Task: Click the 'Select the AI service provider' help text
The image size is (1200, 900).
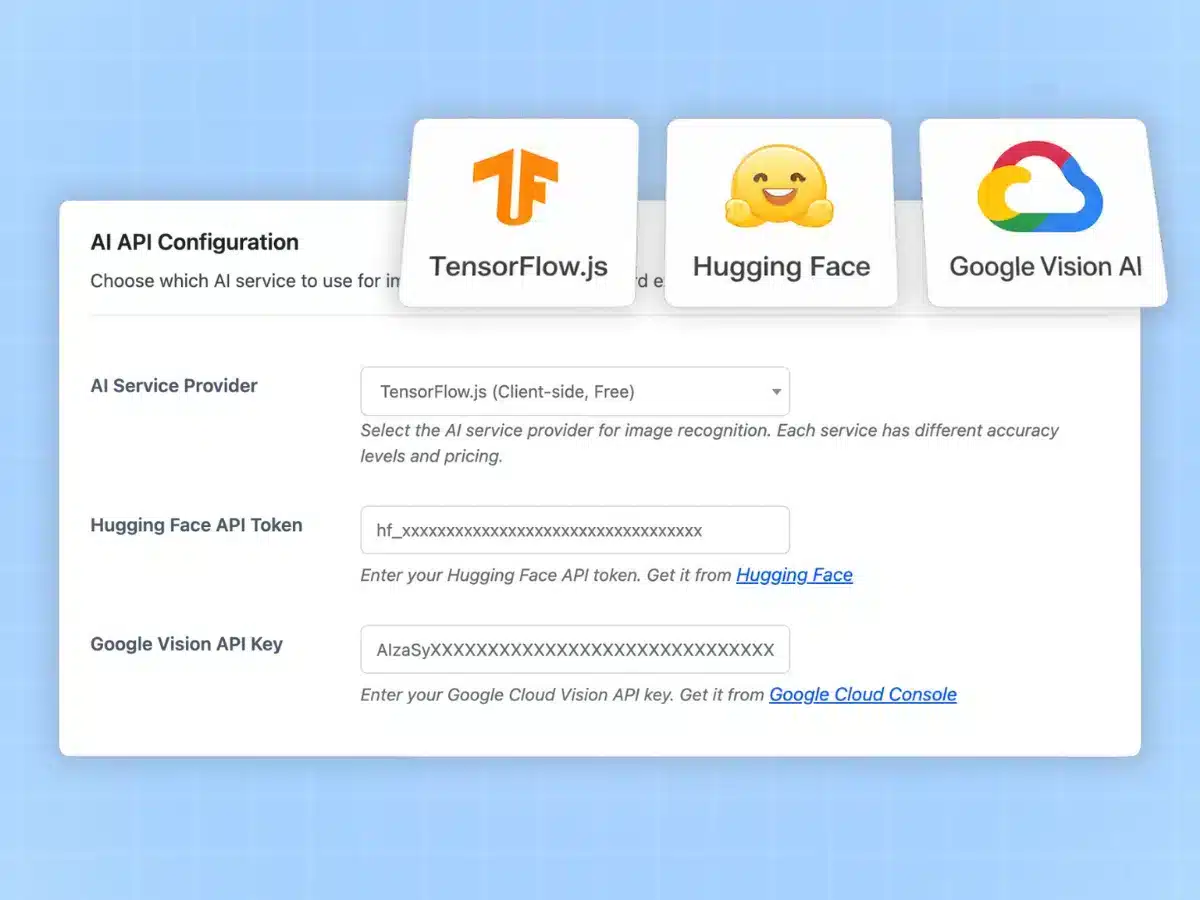Action: tap(710, 443)
